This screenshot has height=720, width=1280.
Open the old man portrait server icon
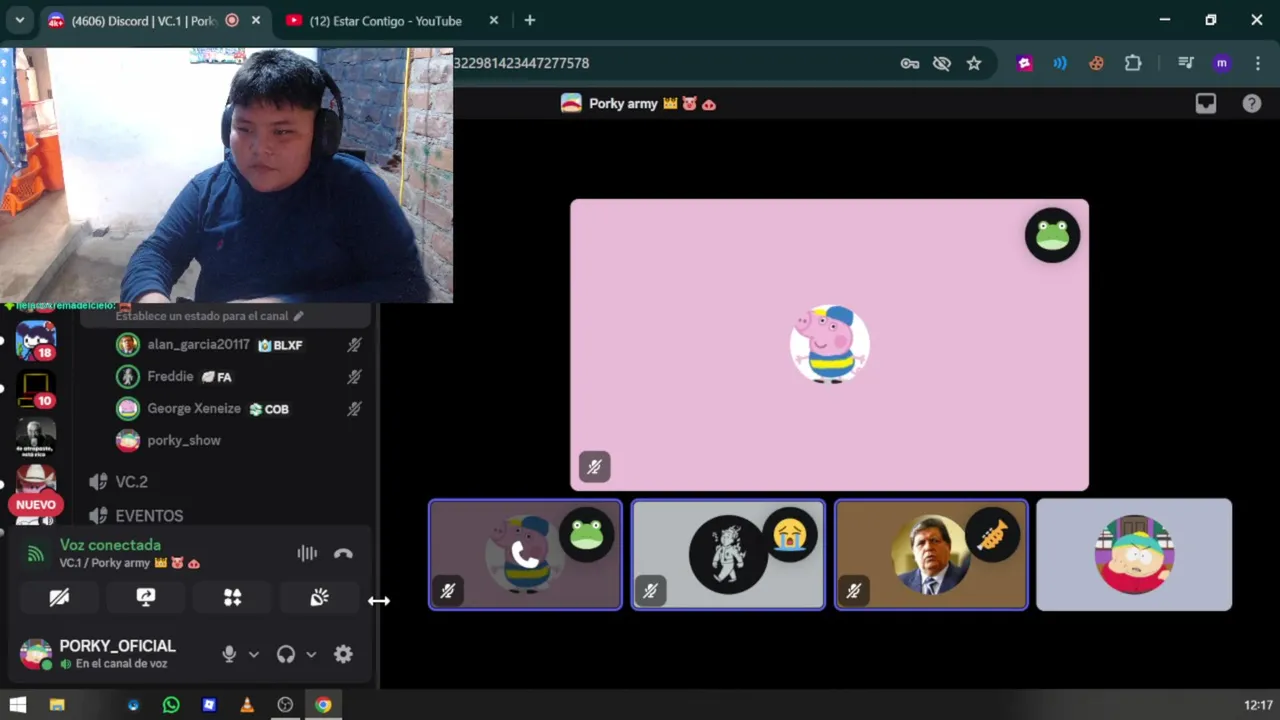click(36, 436)
